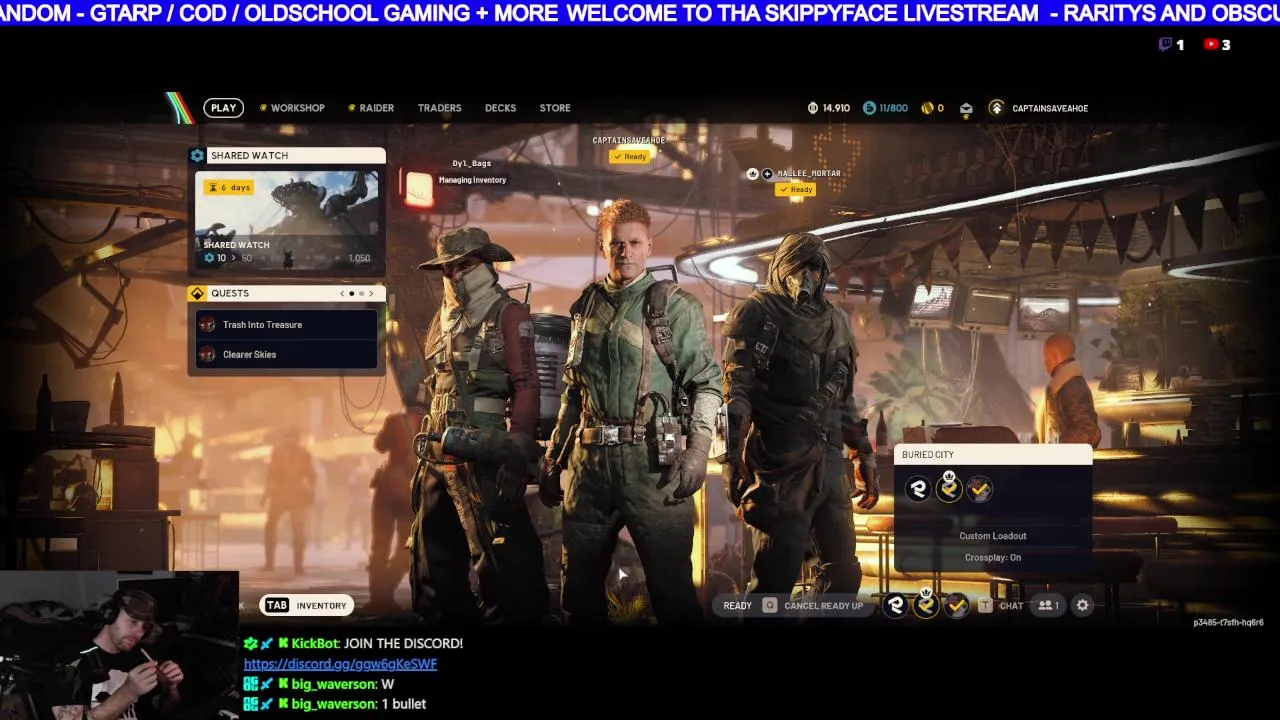Click the coin currency icon beside 14,910
Screen dimensions: 1280x720
click(813, 108)
